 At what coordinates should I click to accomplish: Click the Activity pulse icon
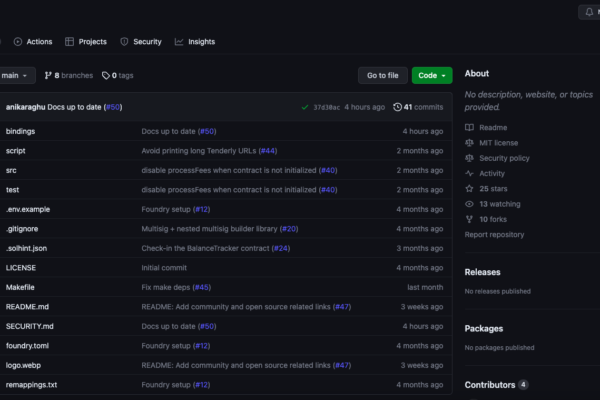click(469, 173)
